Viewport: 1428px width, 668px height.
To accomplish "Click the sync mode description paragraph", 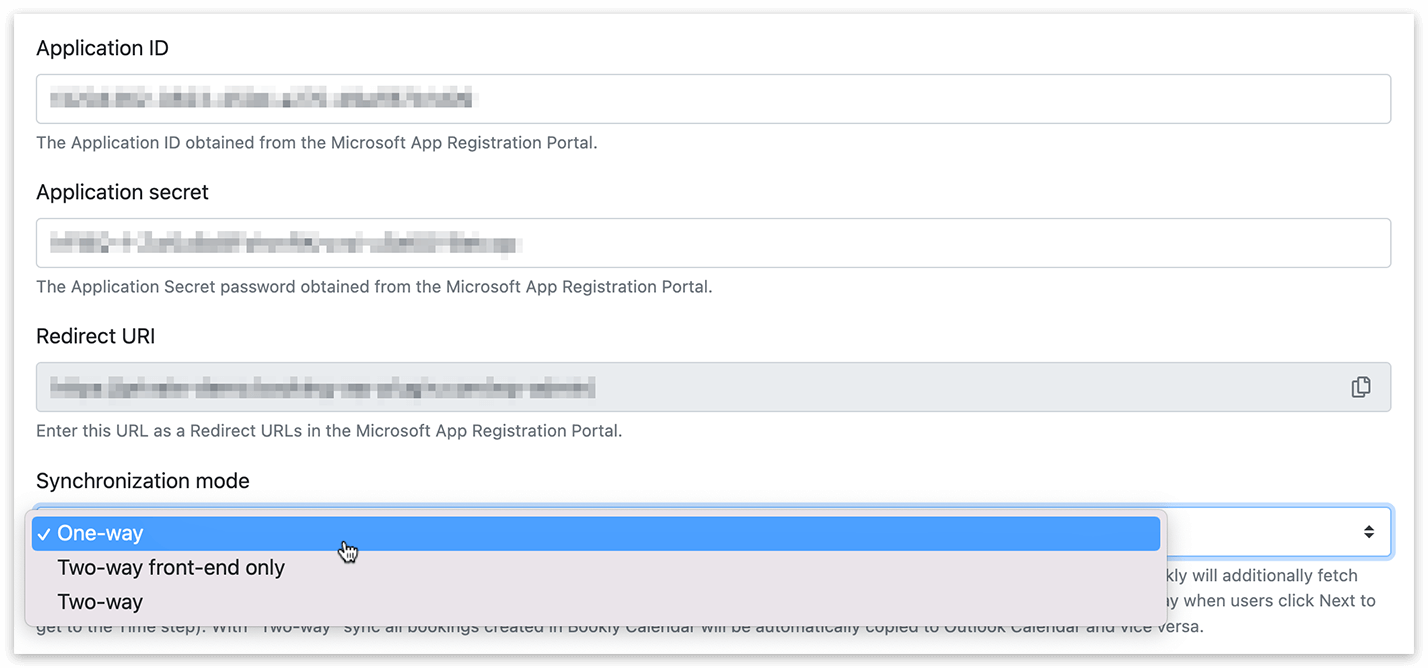I will click(706, 601).
